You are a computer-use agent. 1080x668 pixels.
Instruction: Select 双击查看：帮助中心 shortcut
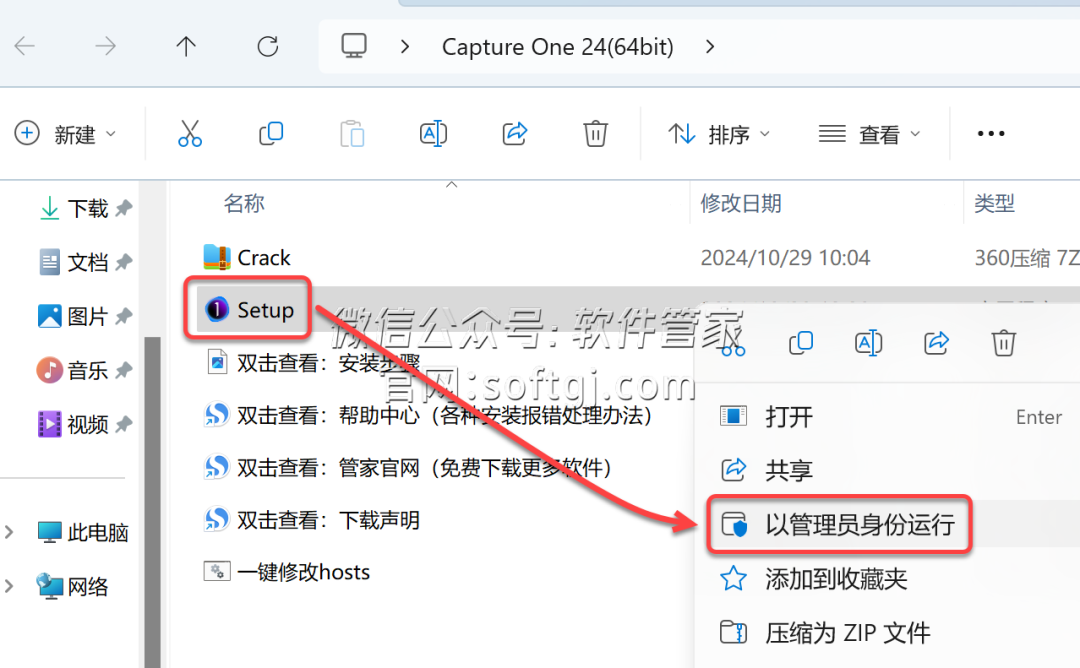click(x=444, y=415)
